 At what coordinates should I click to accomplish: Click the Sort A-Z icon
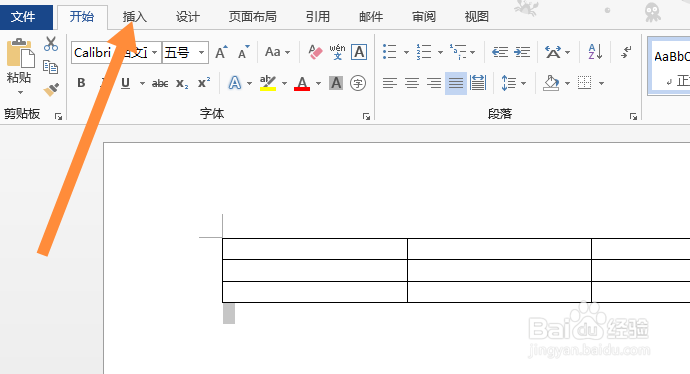coord(595,52)
